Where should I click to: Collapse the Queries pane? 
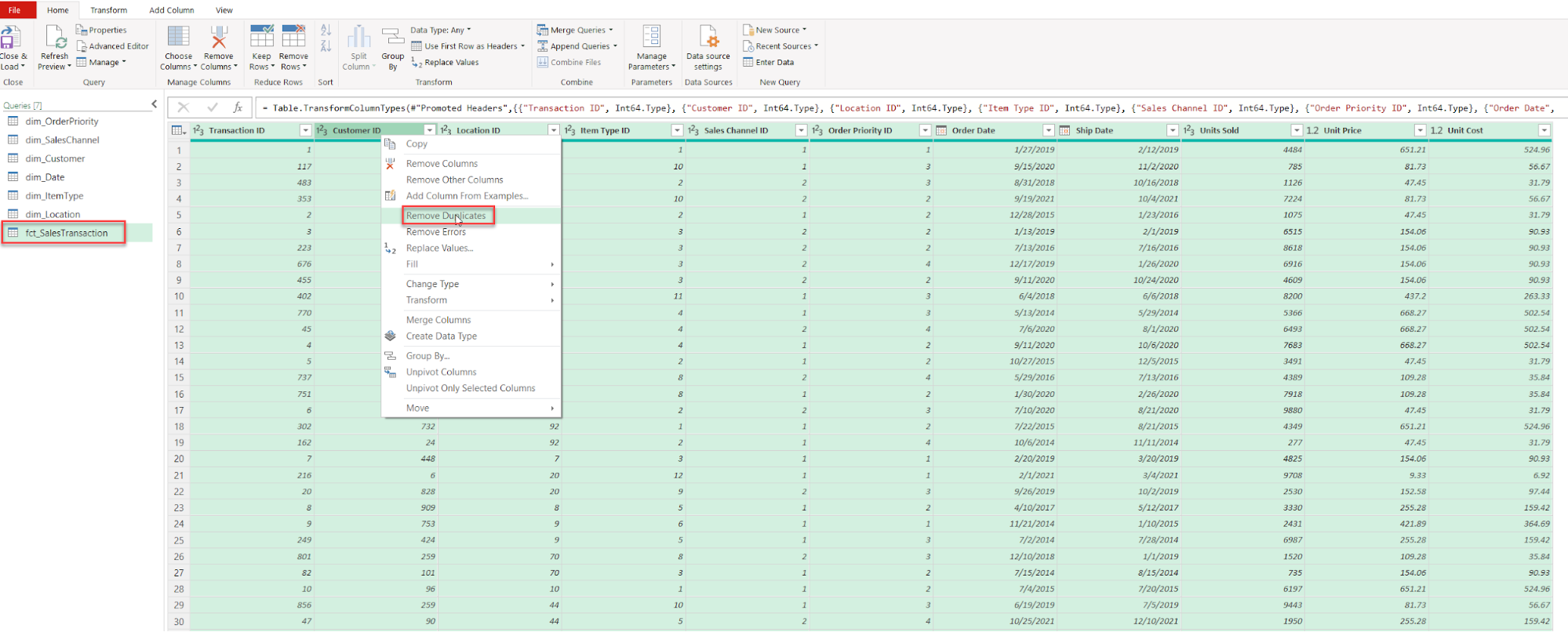coord(154,104)
